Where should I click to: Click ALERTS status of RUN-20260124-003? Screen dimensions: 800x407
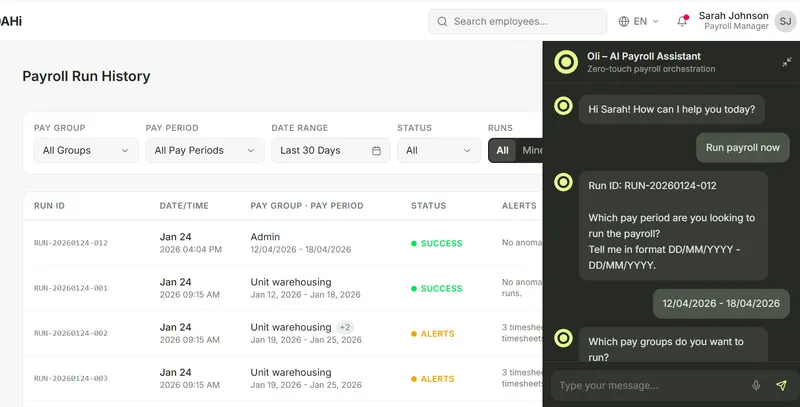[433, 379]
